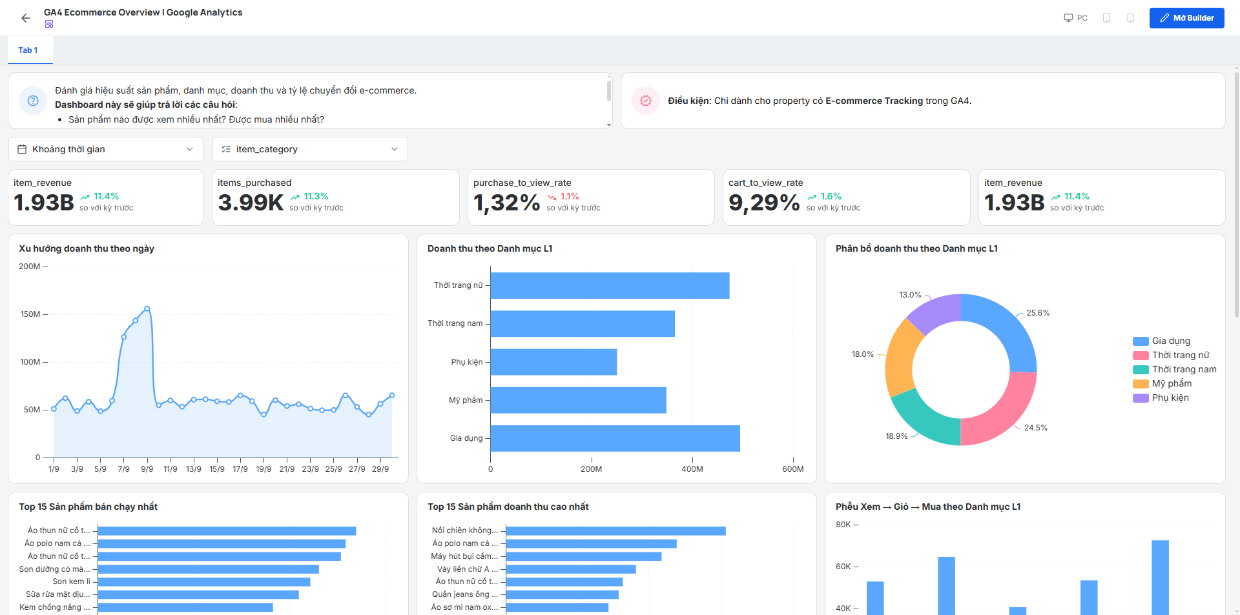
Task: Toggle the Gia dụng legend swatch
Action: (x=1140, y=341)
